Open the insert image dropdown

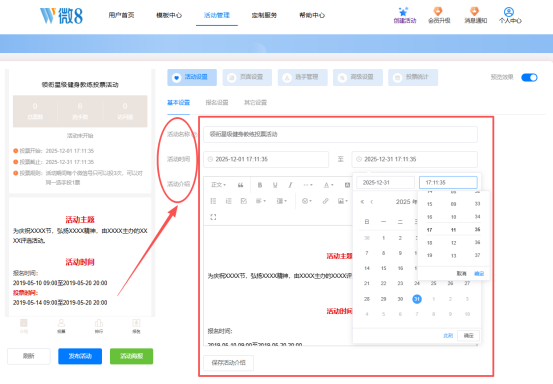[x=343, y=201]
